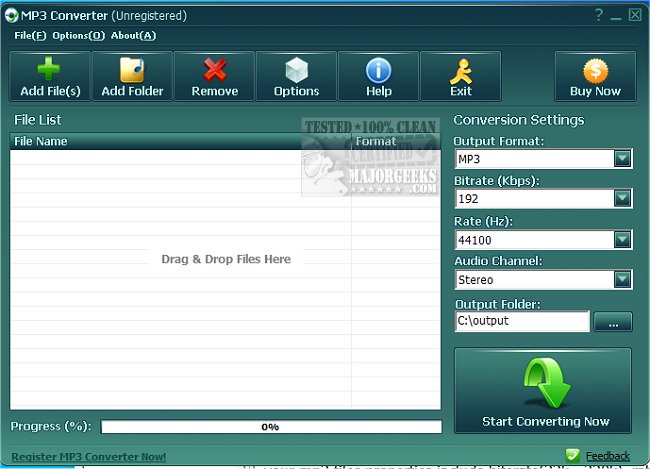Open the File(F) menu

pos(30,36)
